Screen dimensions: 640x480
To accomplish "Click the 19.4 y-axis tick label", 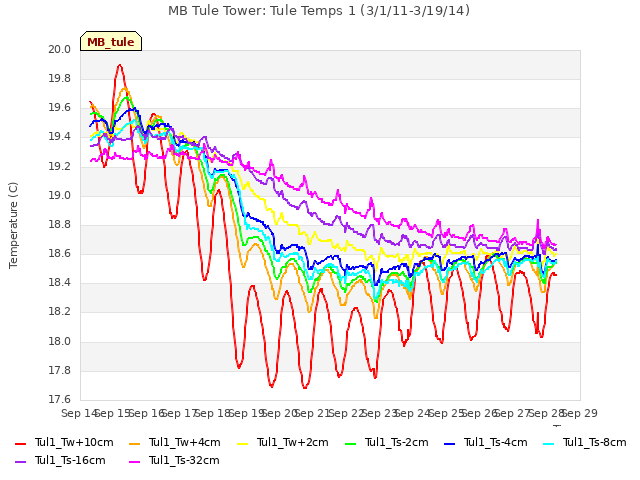I will 60,137.
